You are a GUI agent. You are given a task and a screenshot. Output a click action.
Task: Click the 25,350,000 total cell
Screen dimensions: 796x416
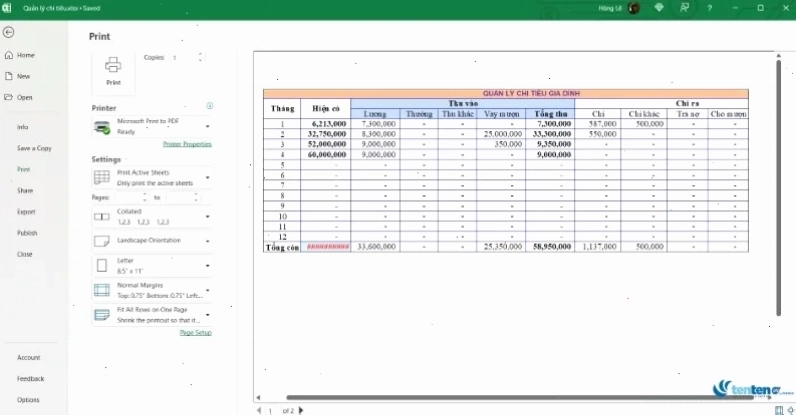(x=503, y=247)
